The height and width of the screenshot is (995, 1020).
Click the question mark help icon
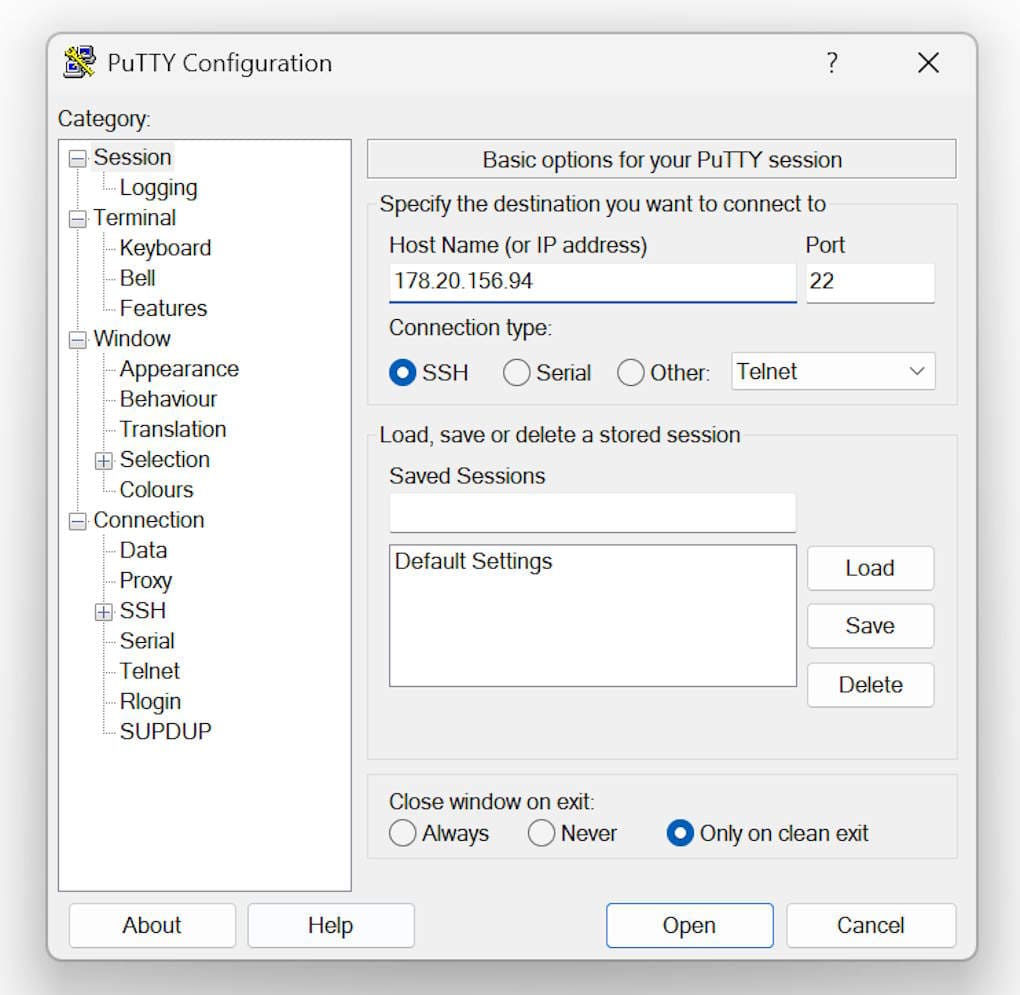pyautogui.click(x=831, y=63)
